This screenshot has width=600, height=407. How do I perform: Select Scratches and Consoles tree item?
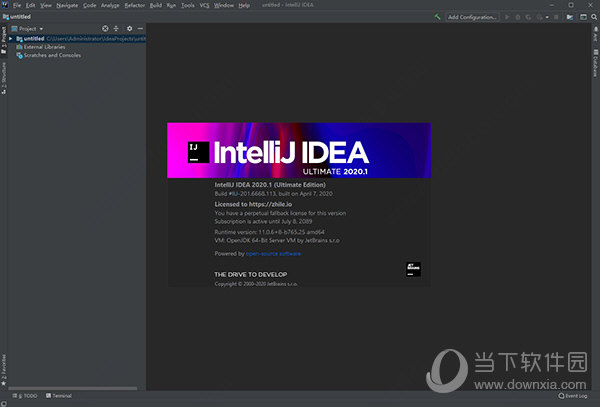coord(52,55)
